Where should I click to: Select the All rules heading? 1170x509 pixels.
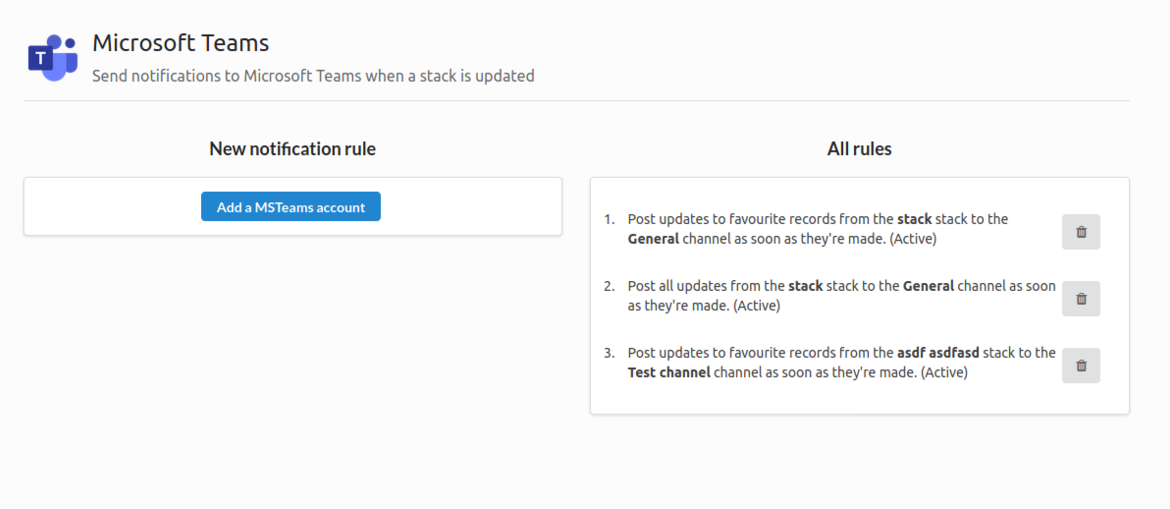coord(859,149)
